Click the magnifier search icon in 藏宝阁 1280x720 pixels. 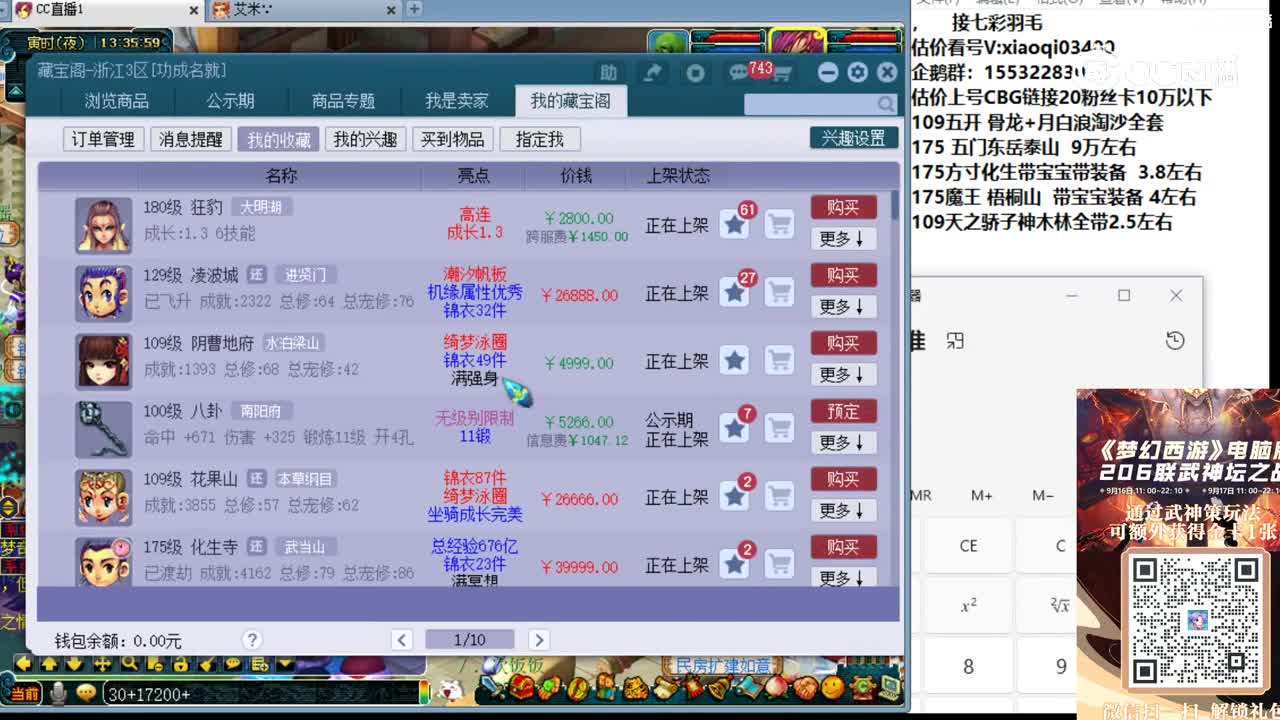886,104
